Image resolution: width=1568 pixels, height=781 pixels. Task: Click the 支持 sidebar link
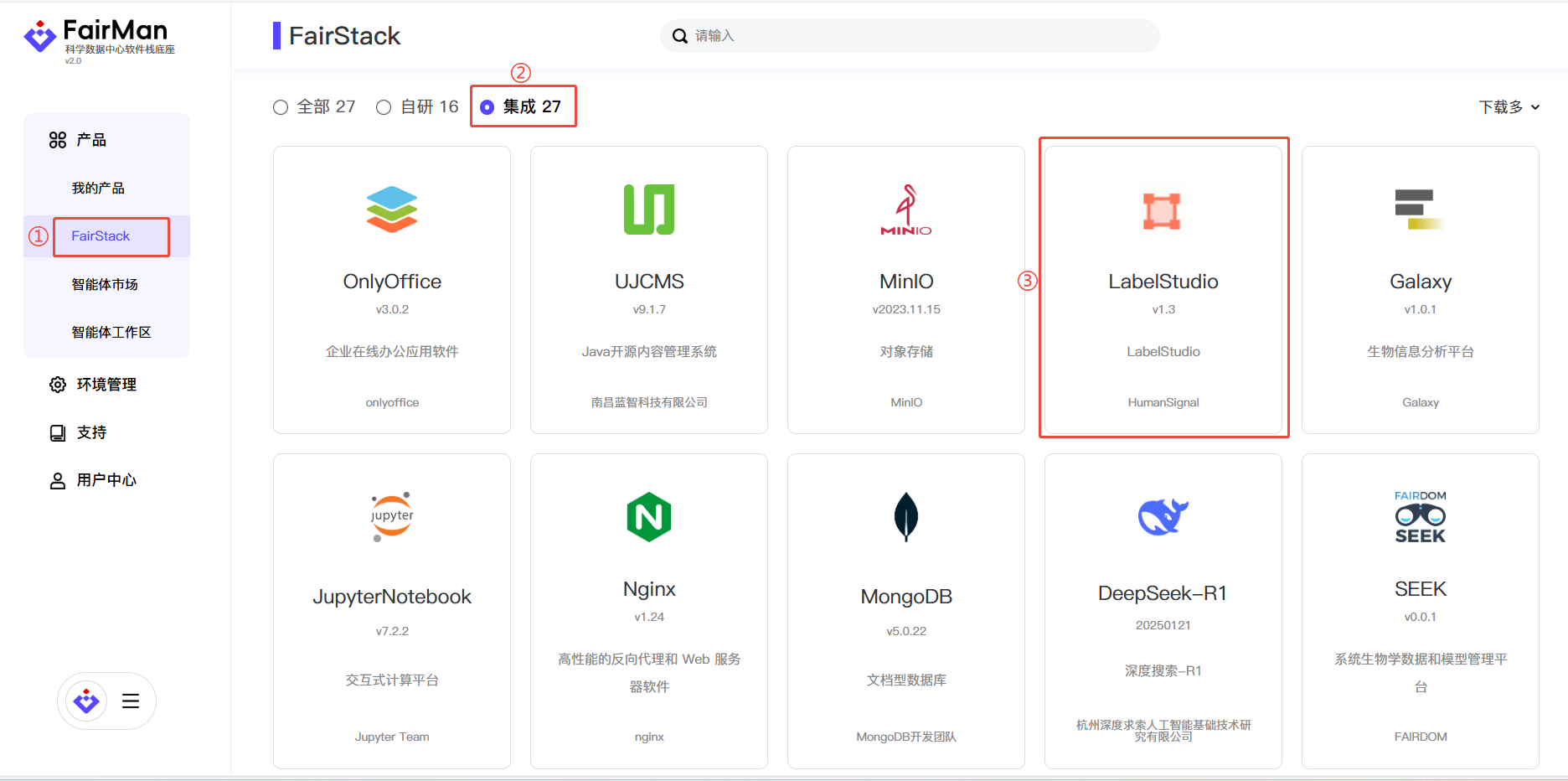point(91,432)
